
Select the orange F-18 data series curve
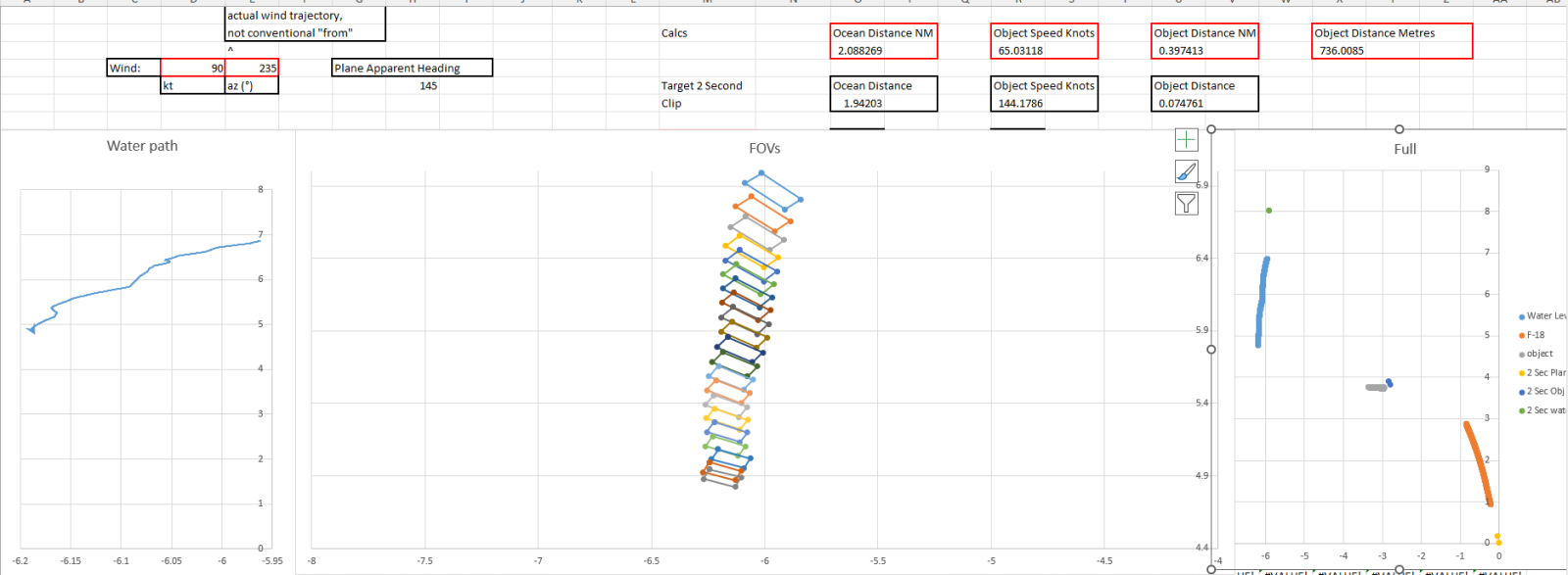pyautogui.click(x=1478, y=460)
